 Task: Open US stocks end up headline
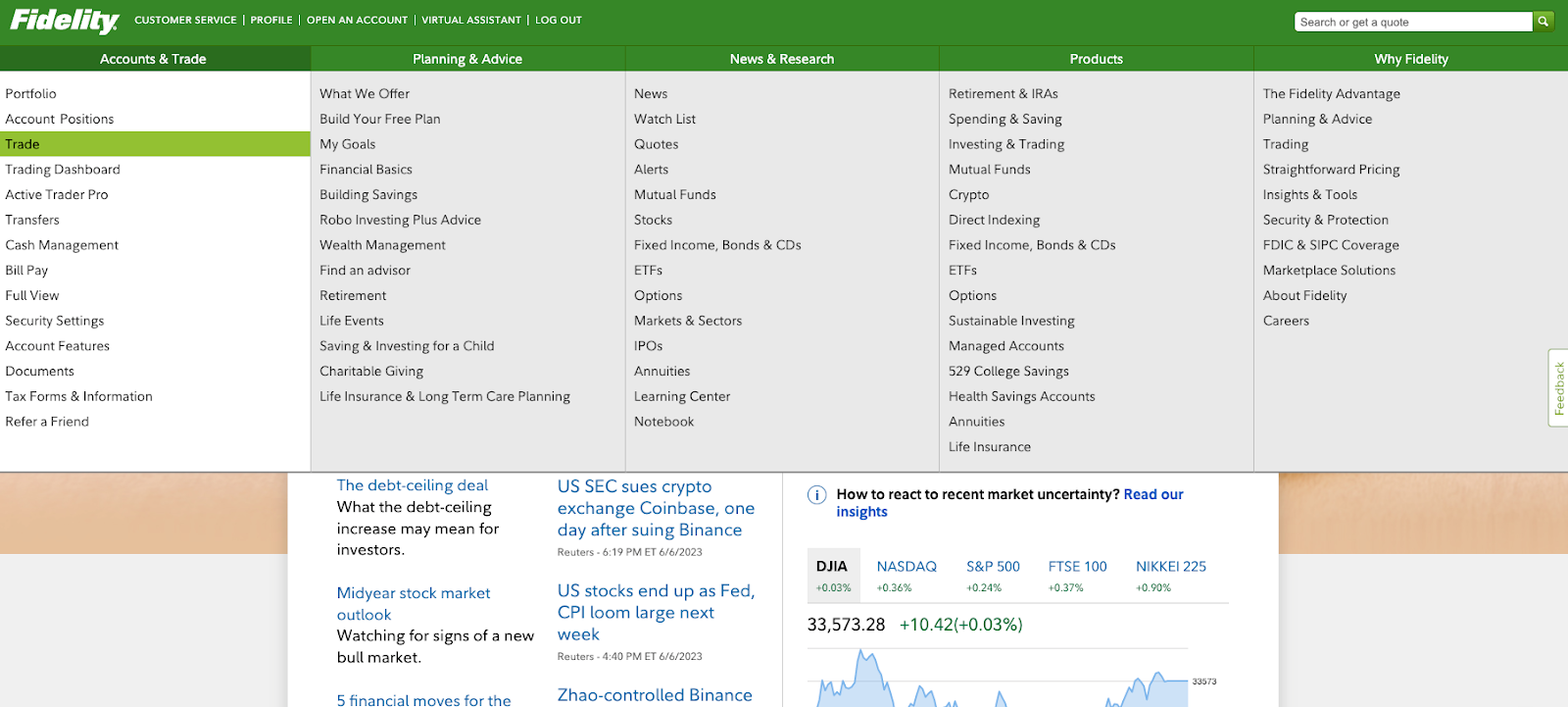657,613
